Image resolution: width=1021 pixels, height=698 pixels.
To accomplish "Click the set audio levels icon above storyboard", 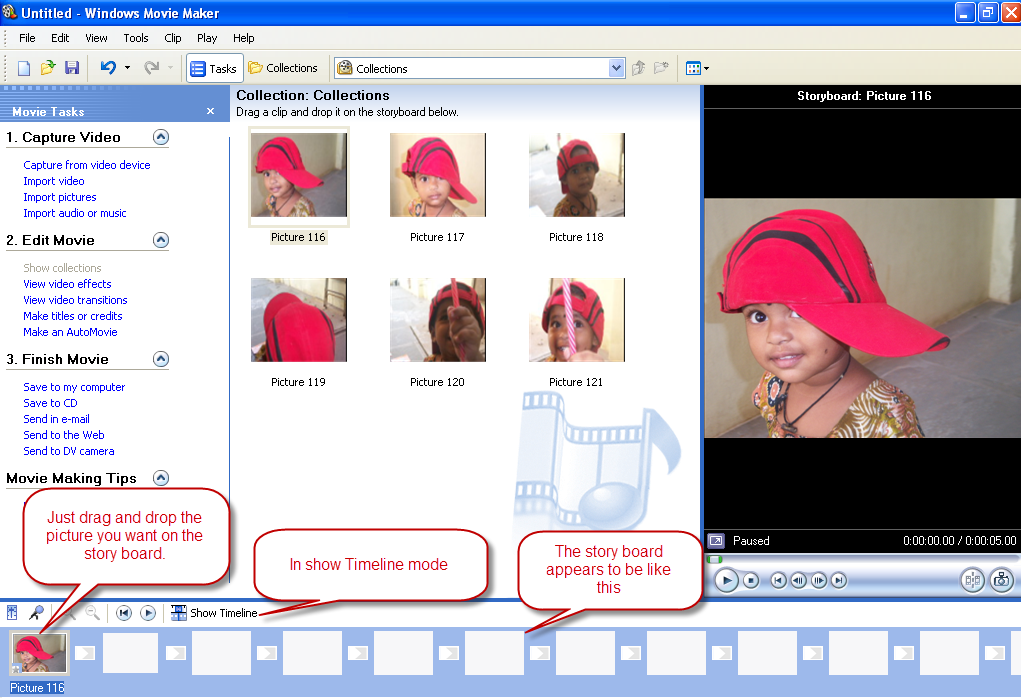I will click(x=11, y=613).
